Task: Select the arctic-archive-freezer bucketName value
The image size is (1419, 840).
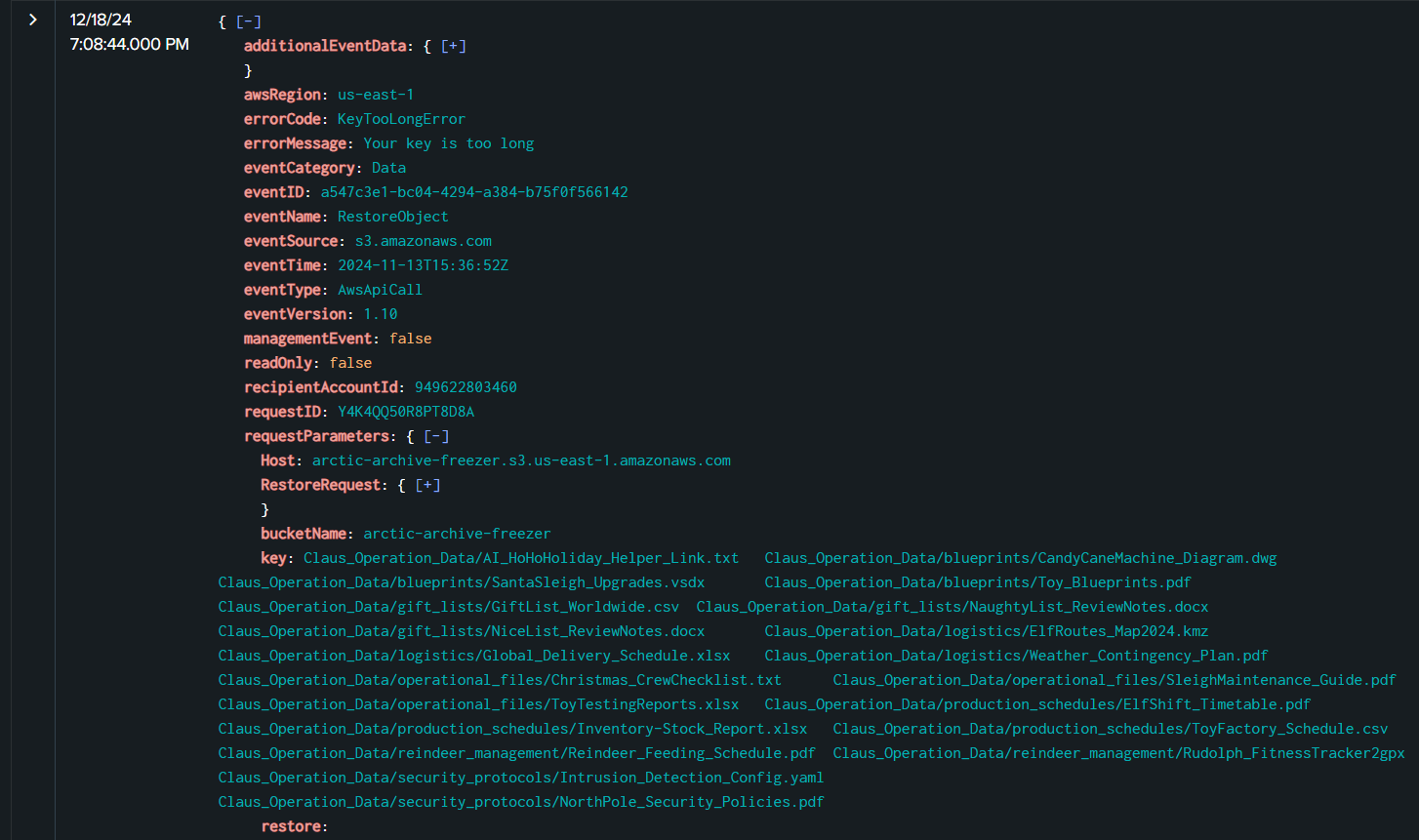Action: pos(457,534)
